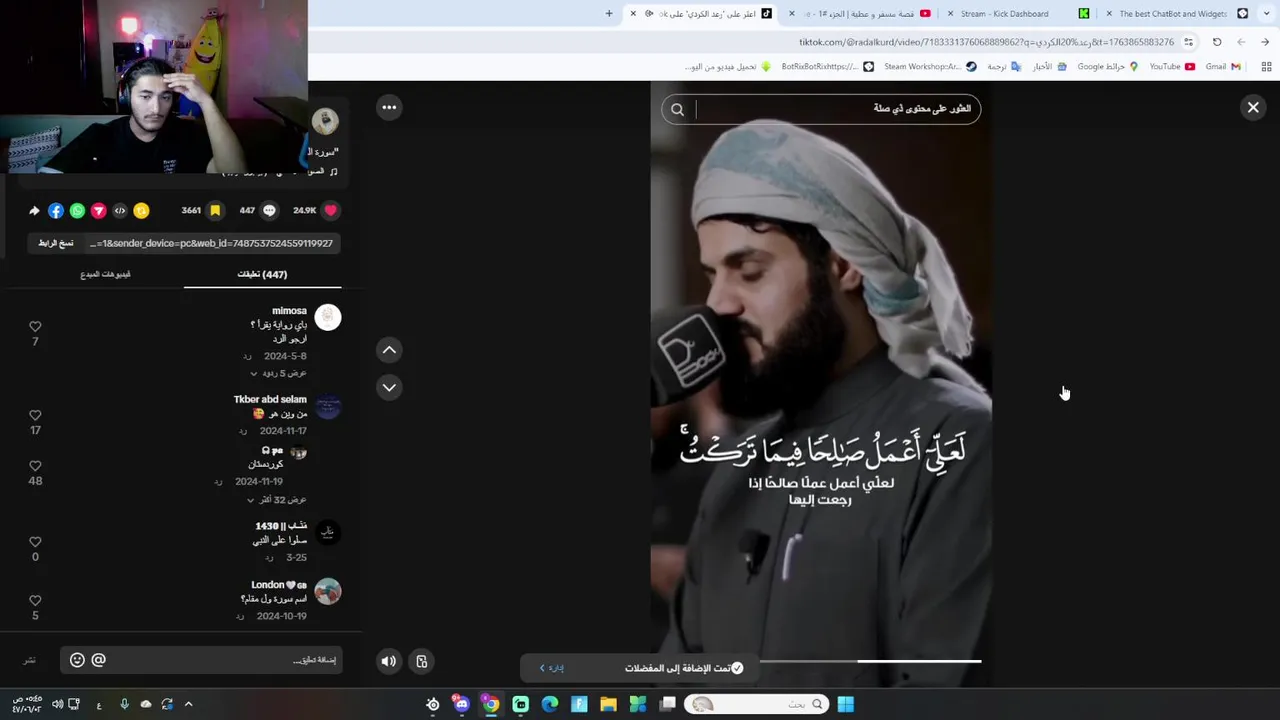Viewport: 1280px width, 720px height.
Task: Toggle the auto-scroll icon beside volume
Action: click(422, 661)
